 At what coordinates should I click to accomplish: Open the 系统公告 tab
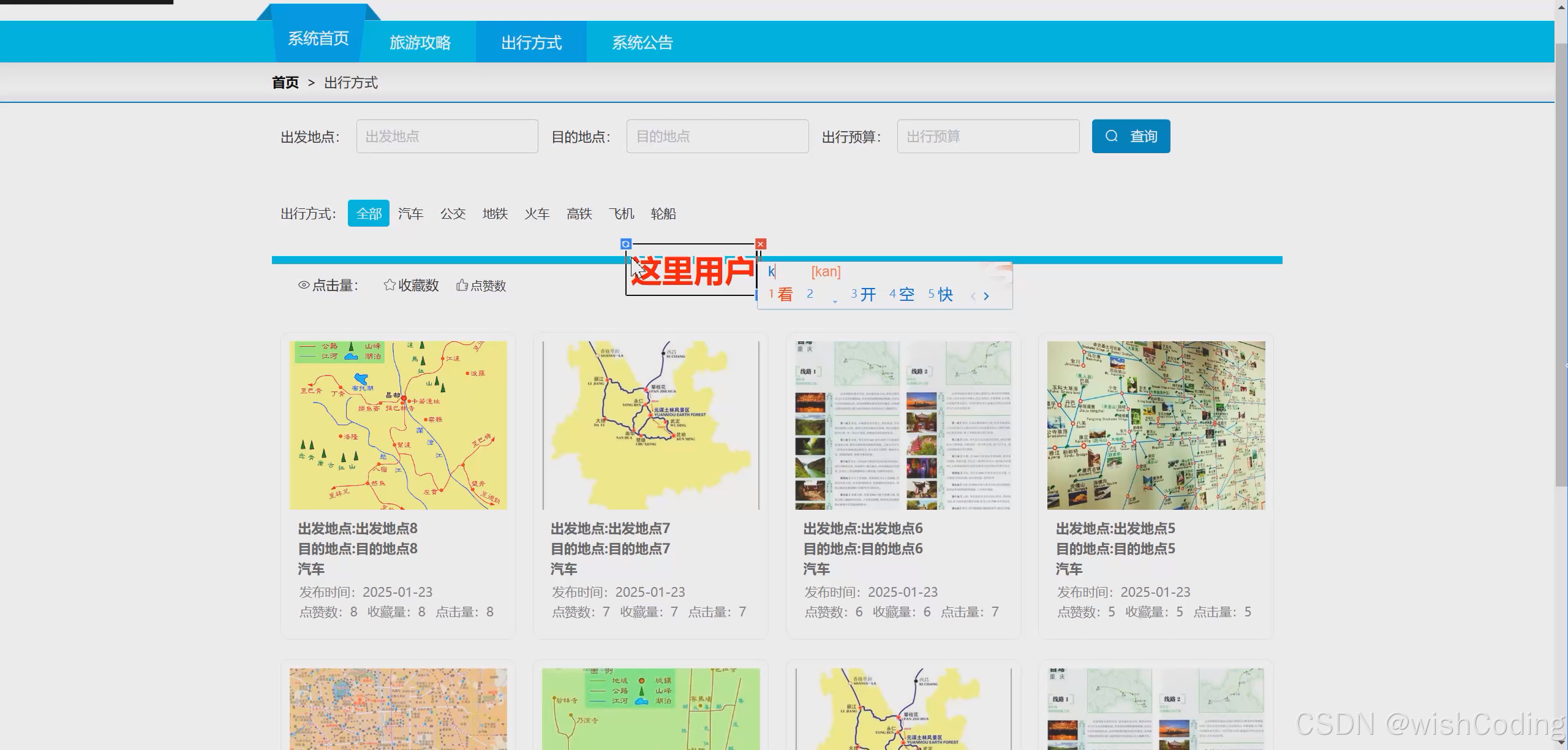(x=643, y=42)
